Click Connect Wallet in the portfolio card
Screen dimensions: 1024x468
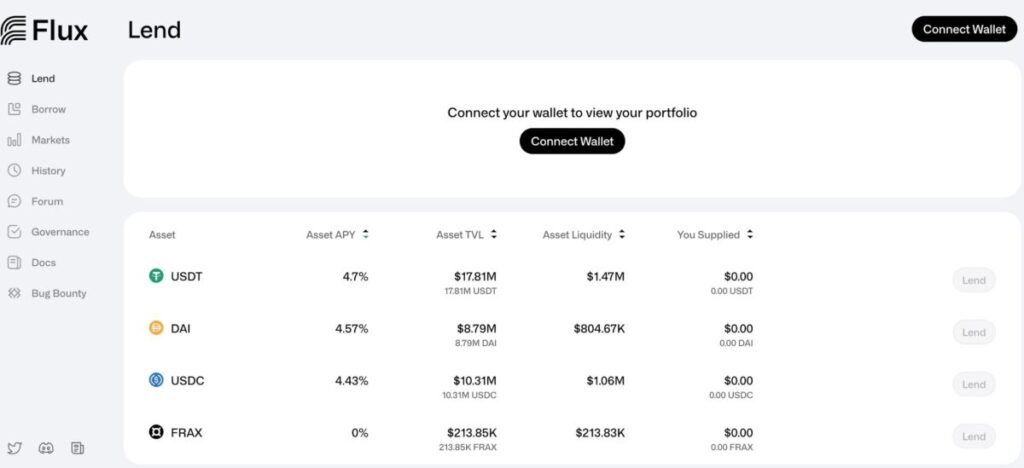[572, 141]
